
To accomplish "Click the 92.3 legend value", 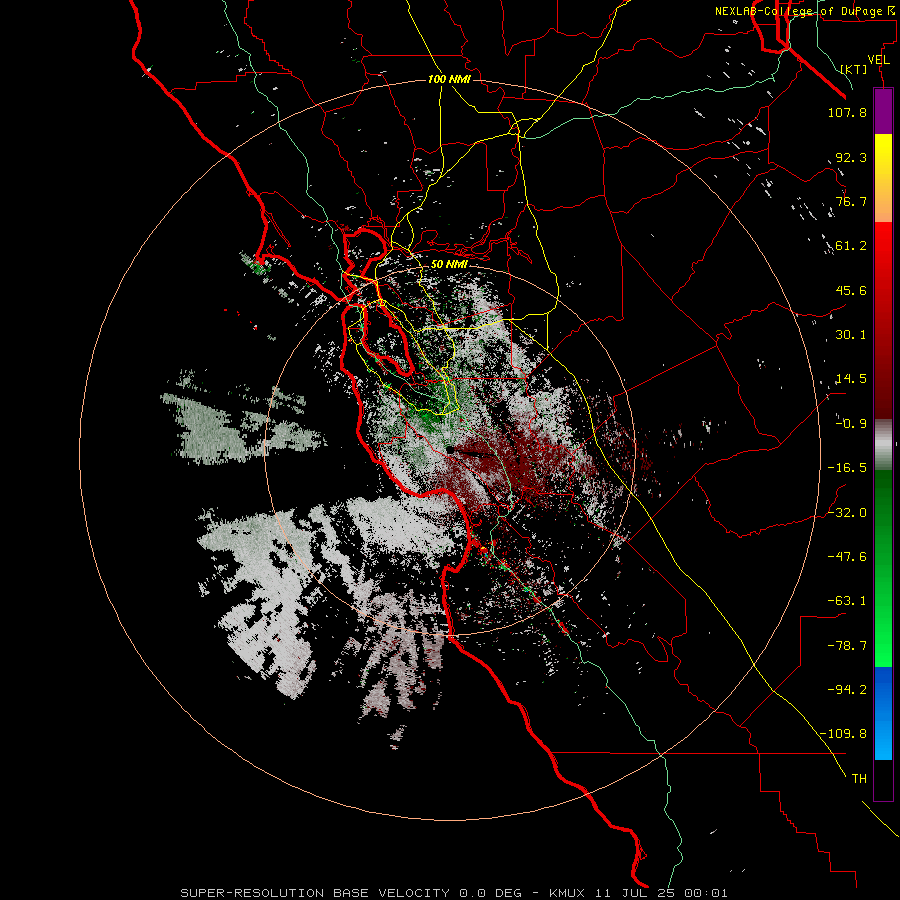I will point(851,157).
